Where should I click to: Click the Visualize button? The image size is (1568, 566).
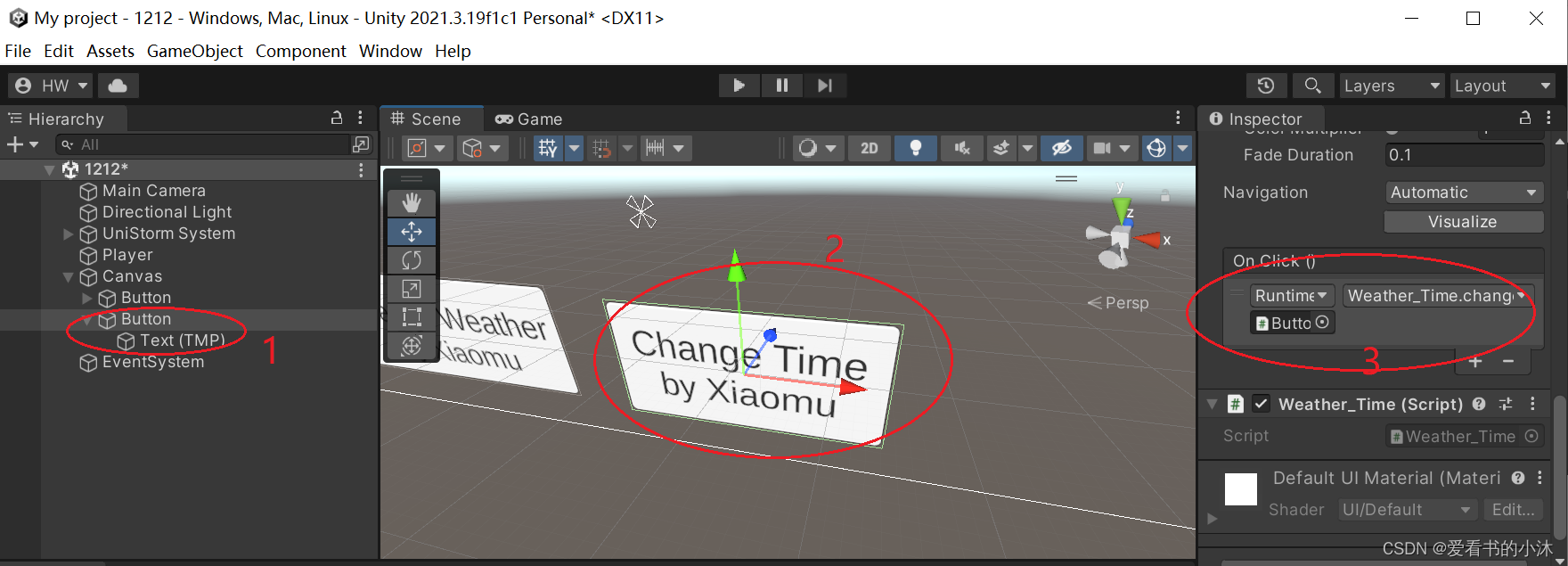click(1464, 222)
